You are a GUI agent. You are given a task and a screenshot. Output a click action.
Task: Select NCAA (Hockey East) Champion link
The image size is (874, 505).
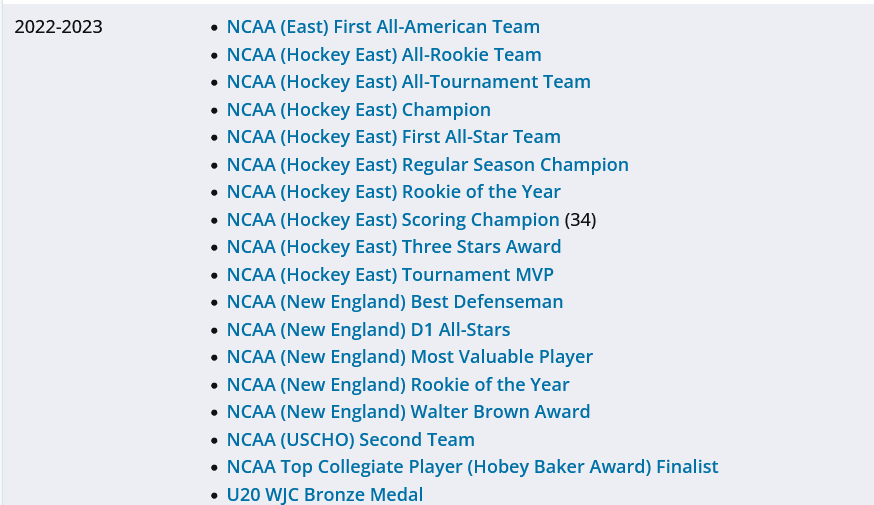pos(358,110)
